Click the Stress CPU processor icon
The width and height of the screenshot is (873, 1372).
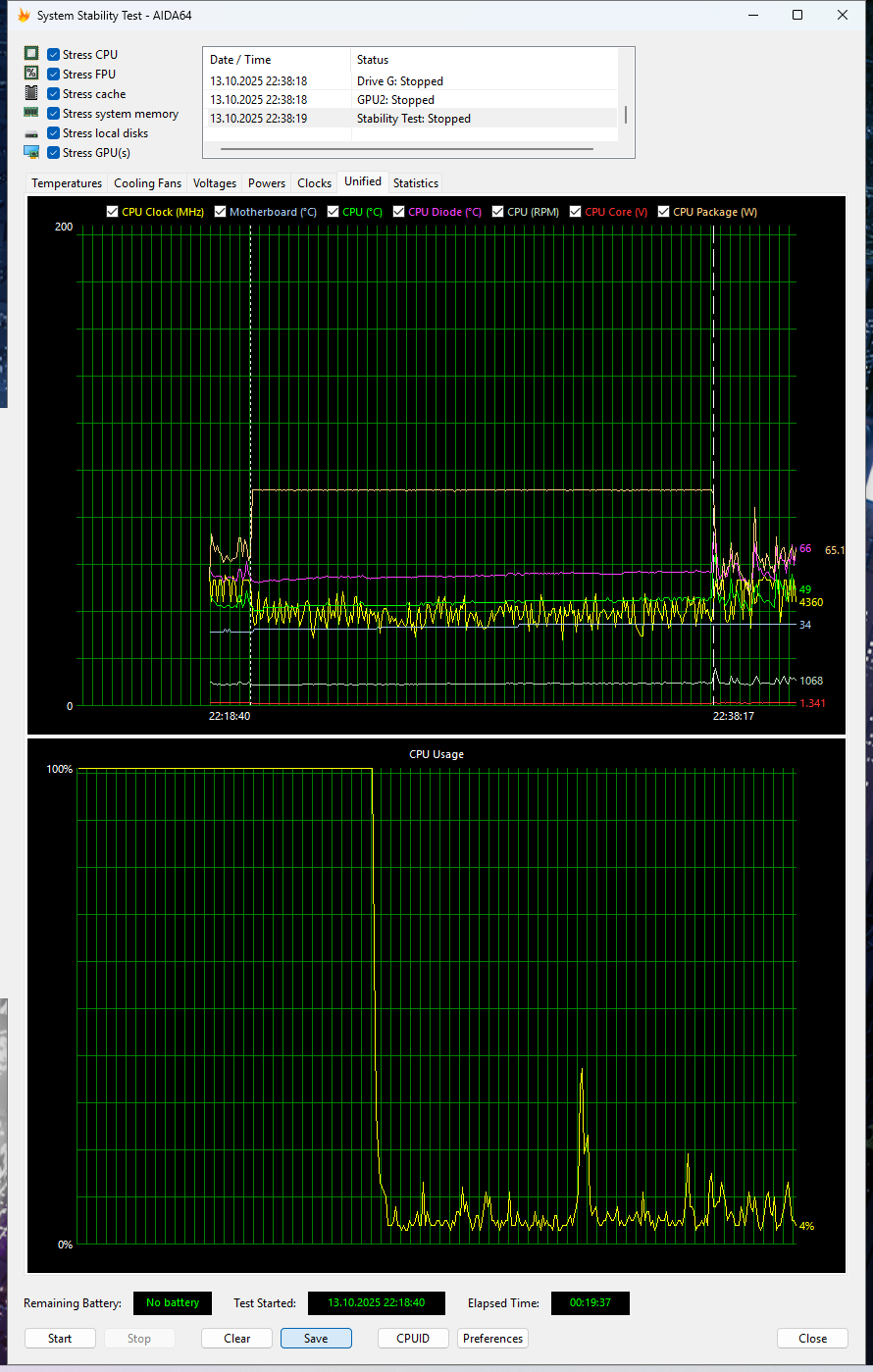point(30,53)
